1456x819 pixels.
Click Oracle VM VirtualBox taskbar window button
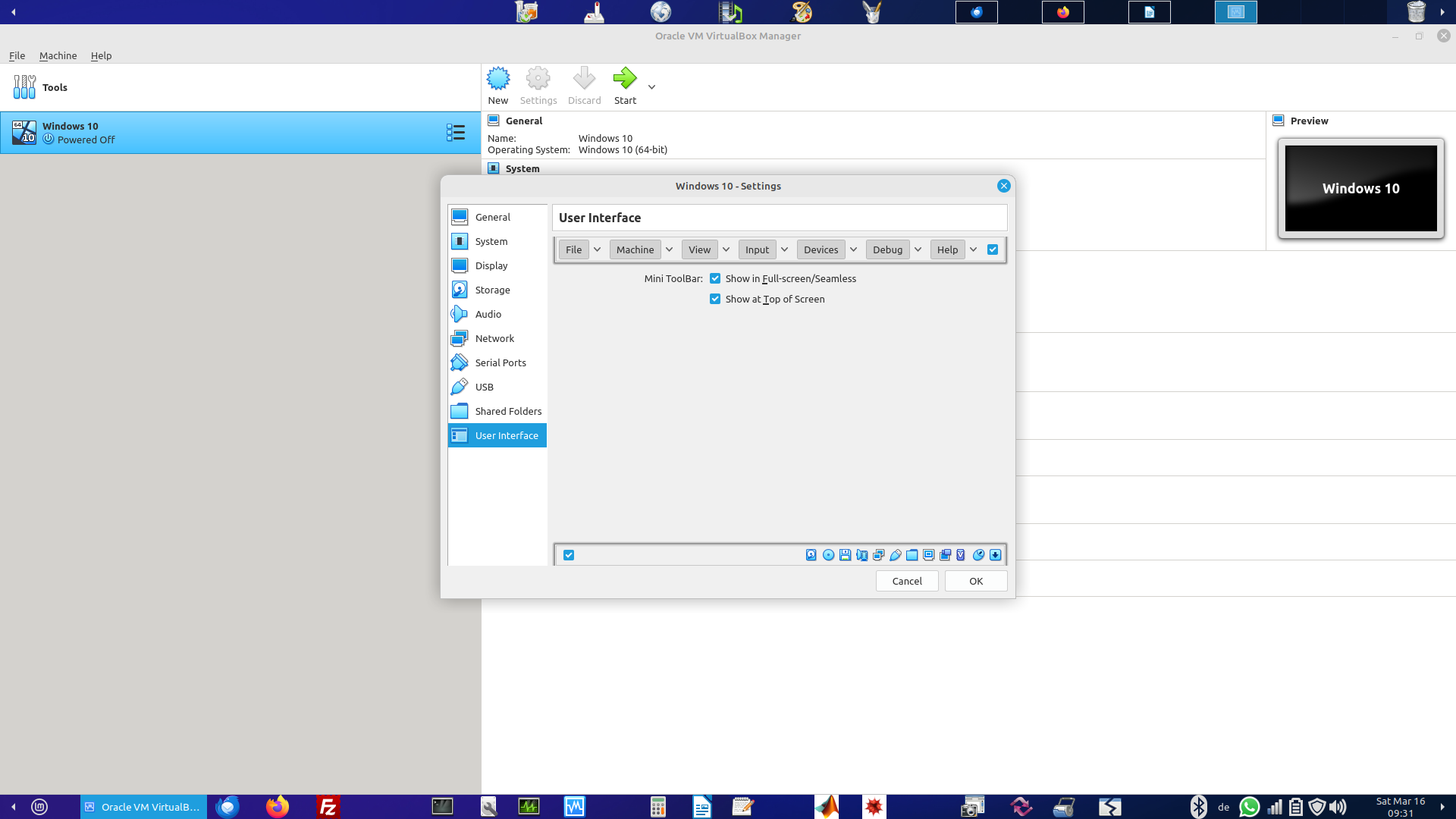[x=143, y=807]
